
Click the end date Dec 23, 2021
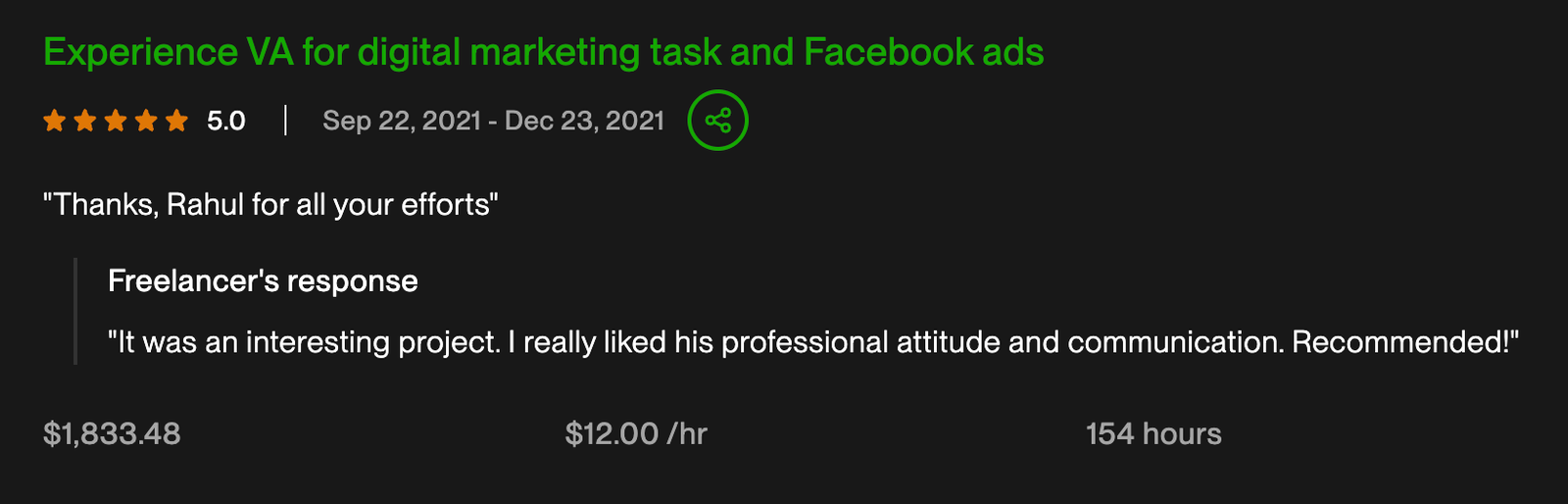(x=584, y=121)
